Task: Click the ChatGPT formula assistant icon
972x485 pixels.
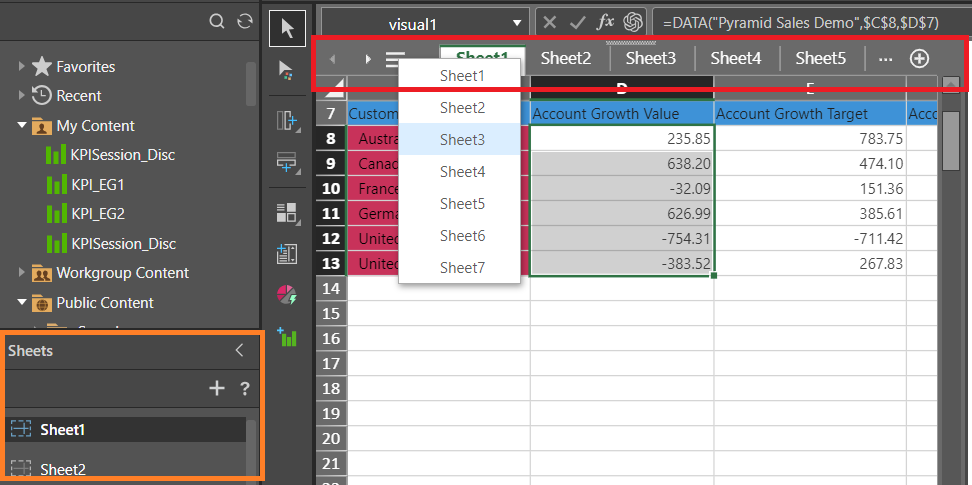Action: (x=632, y=22)
